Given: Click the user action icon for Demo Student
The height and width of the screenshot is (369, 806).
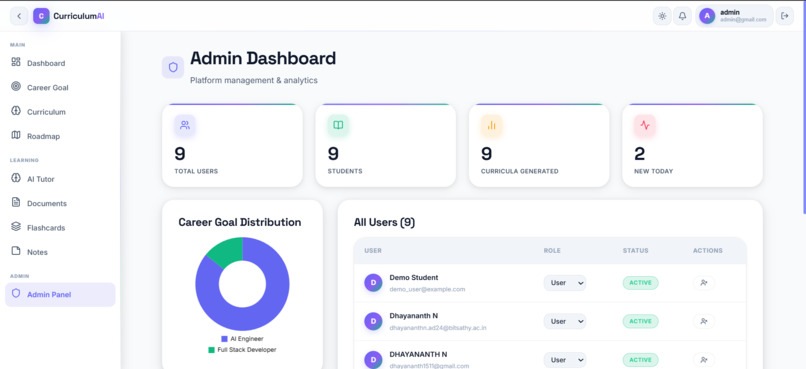Looking at the screenshot, I should point(704,283).
